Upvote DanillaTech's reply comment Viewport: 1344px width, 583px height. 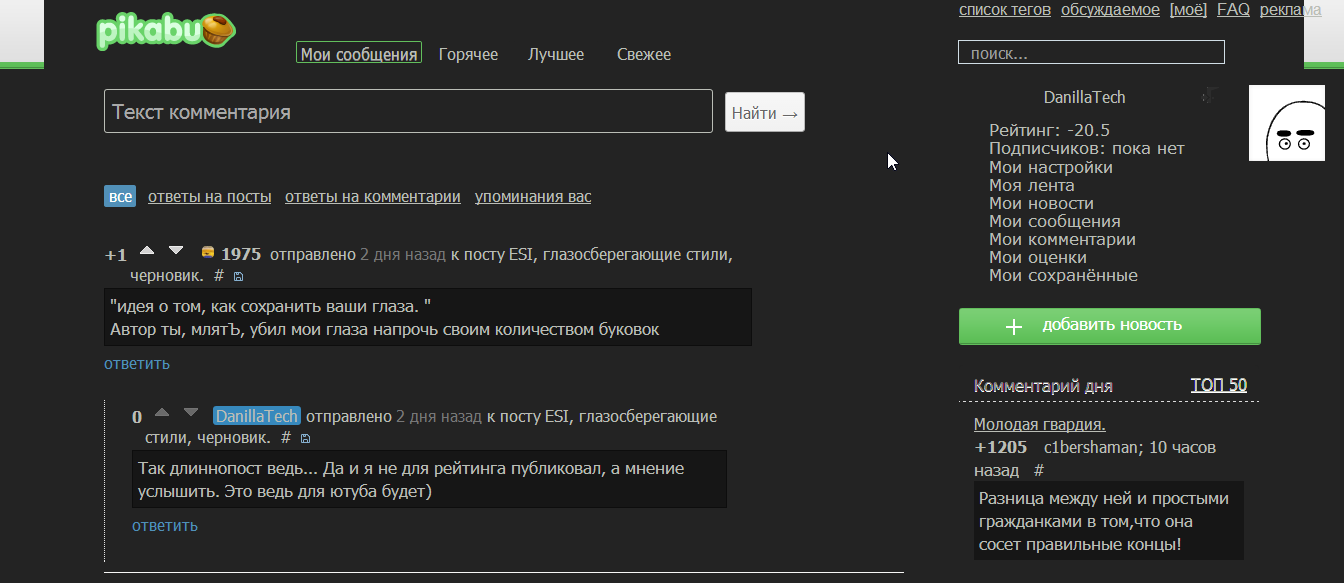click(162, 413)
